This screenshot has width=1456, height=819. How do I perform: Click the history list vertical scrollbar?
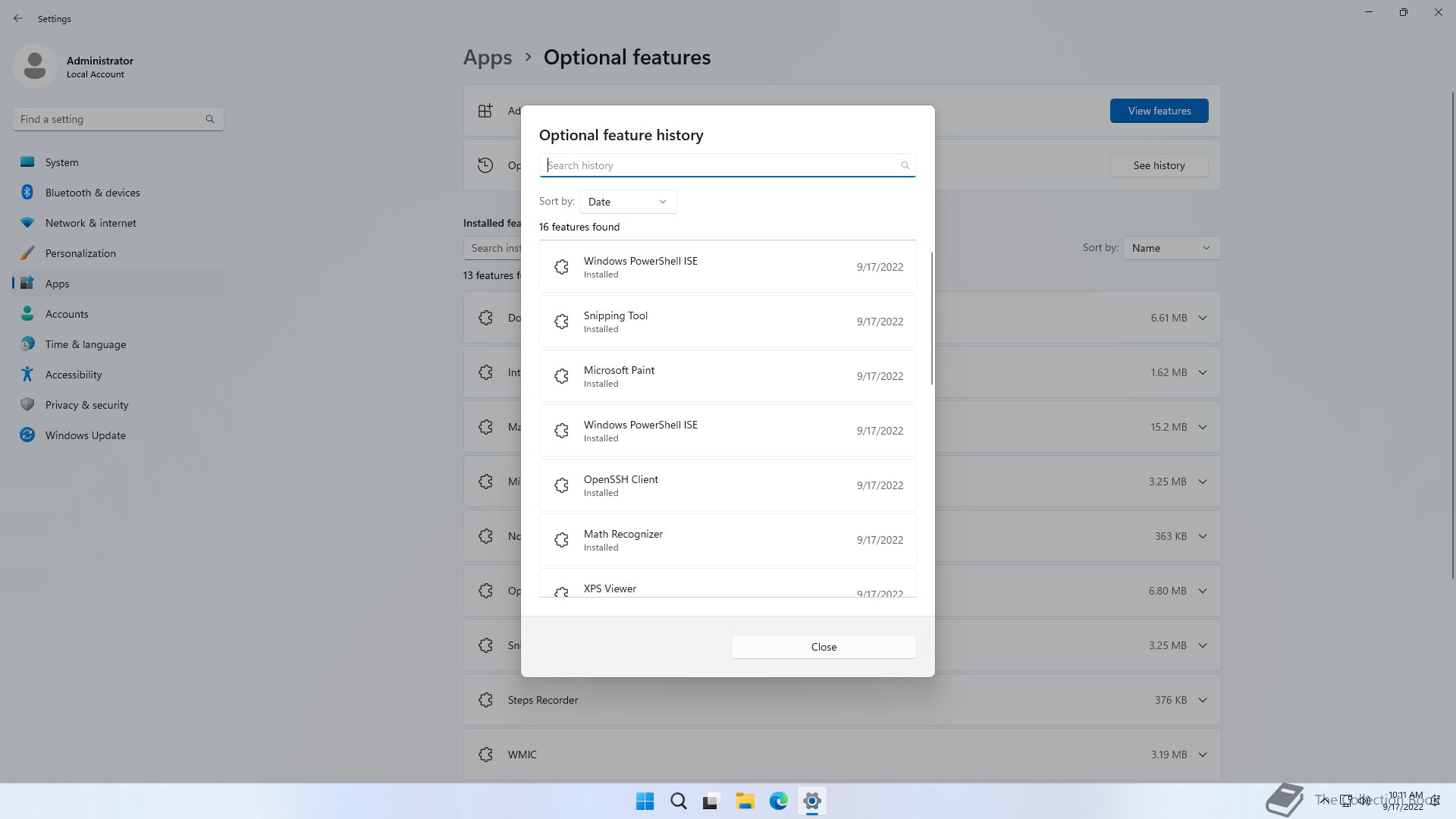click(x=931, y=318)
